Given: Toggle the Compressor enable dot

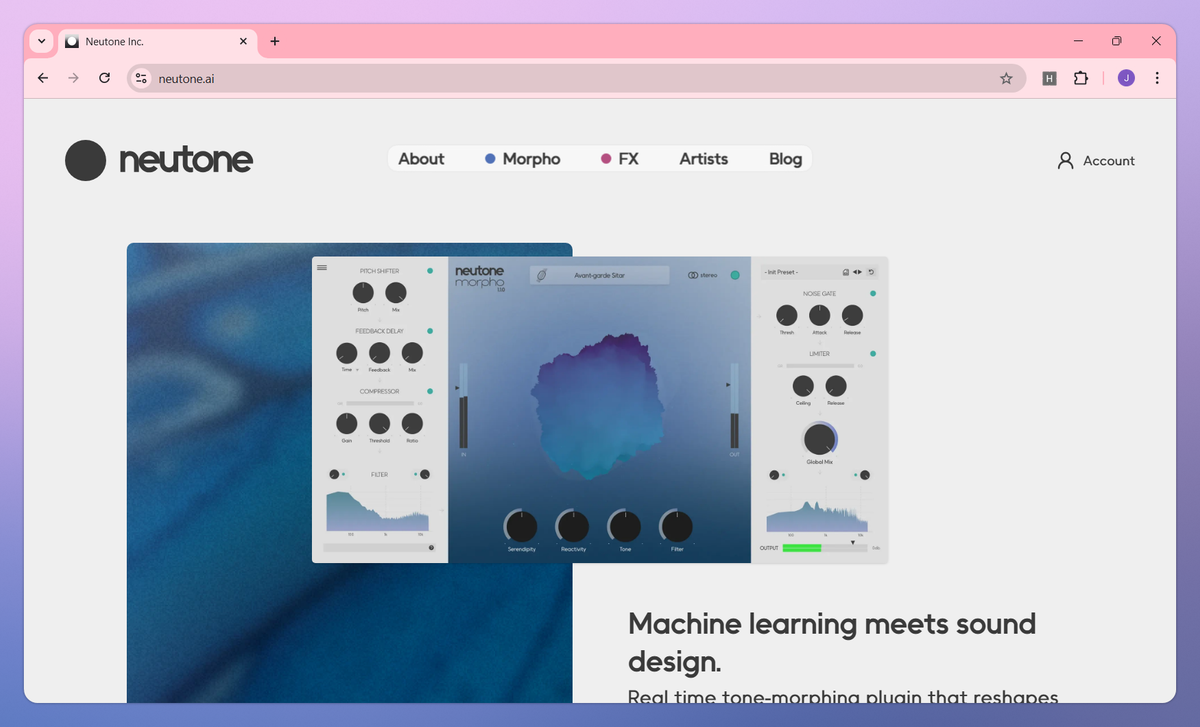Looking at the screenshot, I should [x=430, y=391].
